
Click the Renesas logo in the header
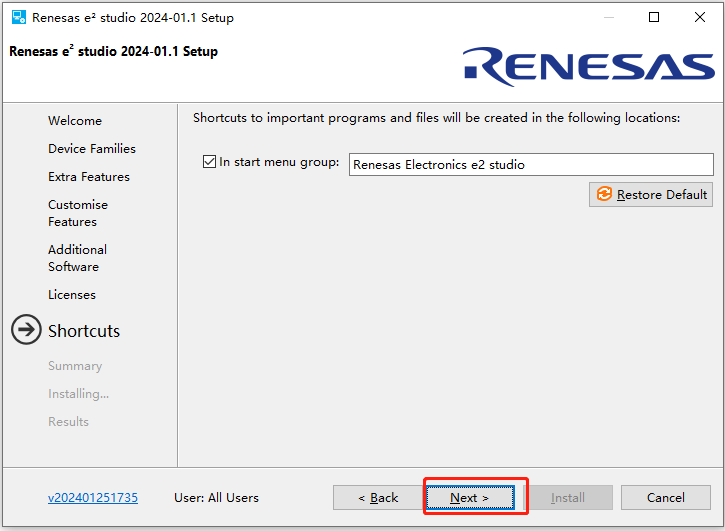point(588,66)
